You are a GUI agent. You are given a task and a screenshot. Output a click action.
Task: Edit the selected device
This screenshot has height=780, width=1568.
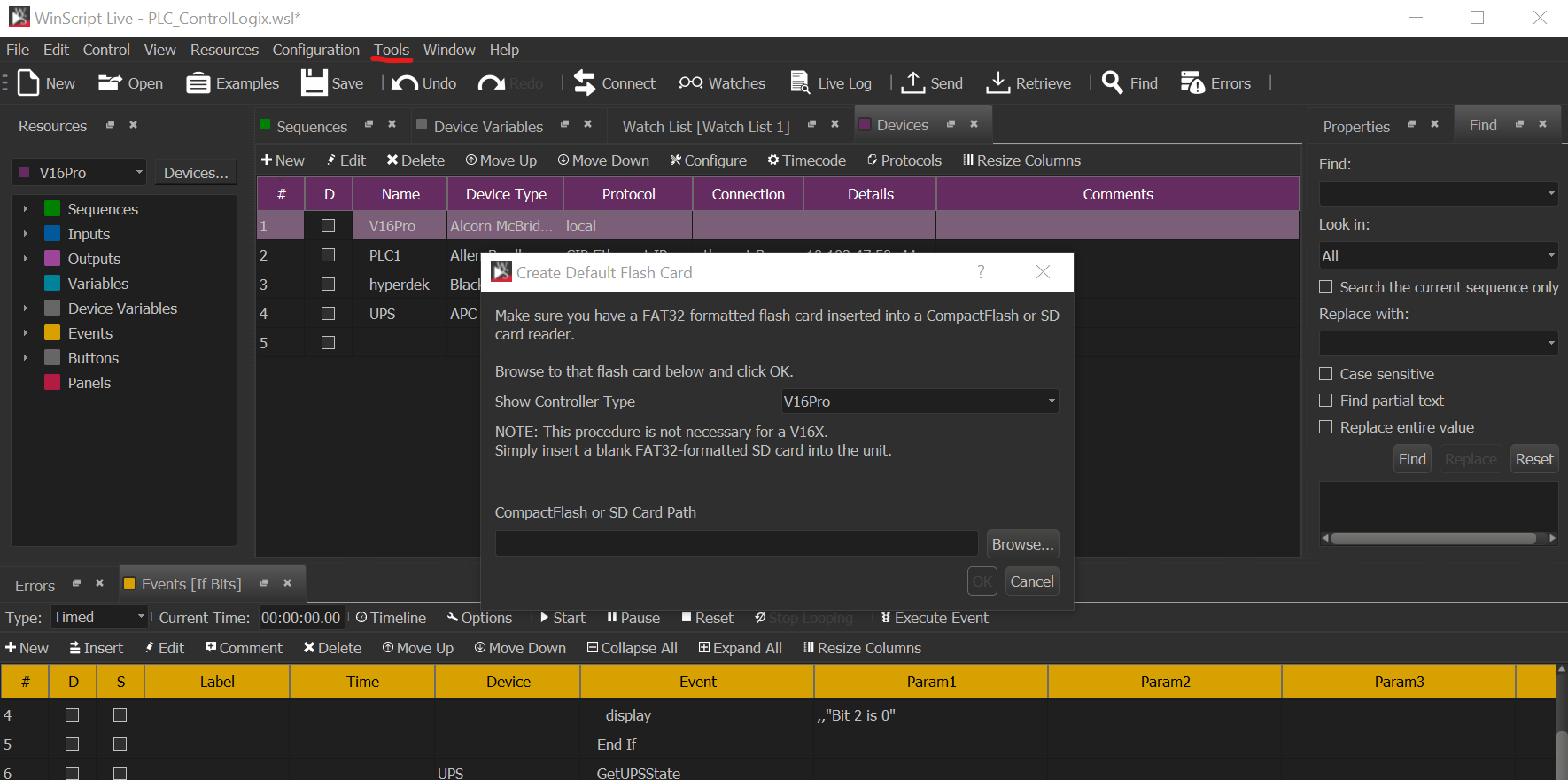(346, 160)
